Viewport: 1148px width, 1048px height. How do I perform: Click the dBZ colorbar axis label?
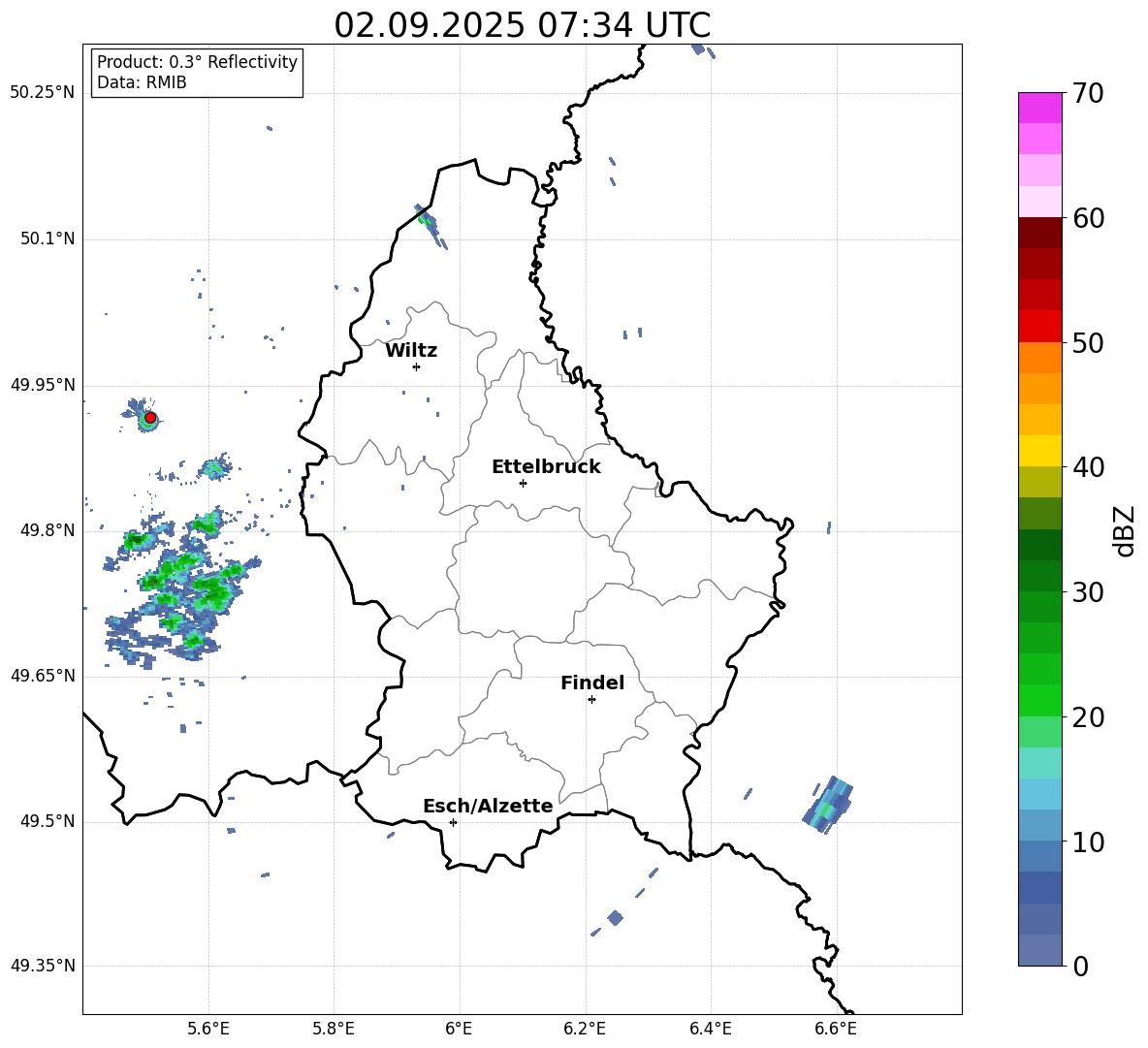click(1126, 530)
